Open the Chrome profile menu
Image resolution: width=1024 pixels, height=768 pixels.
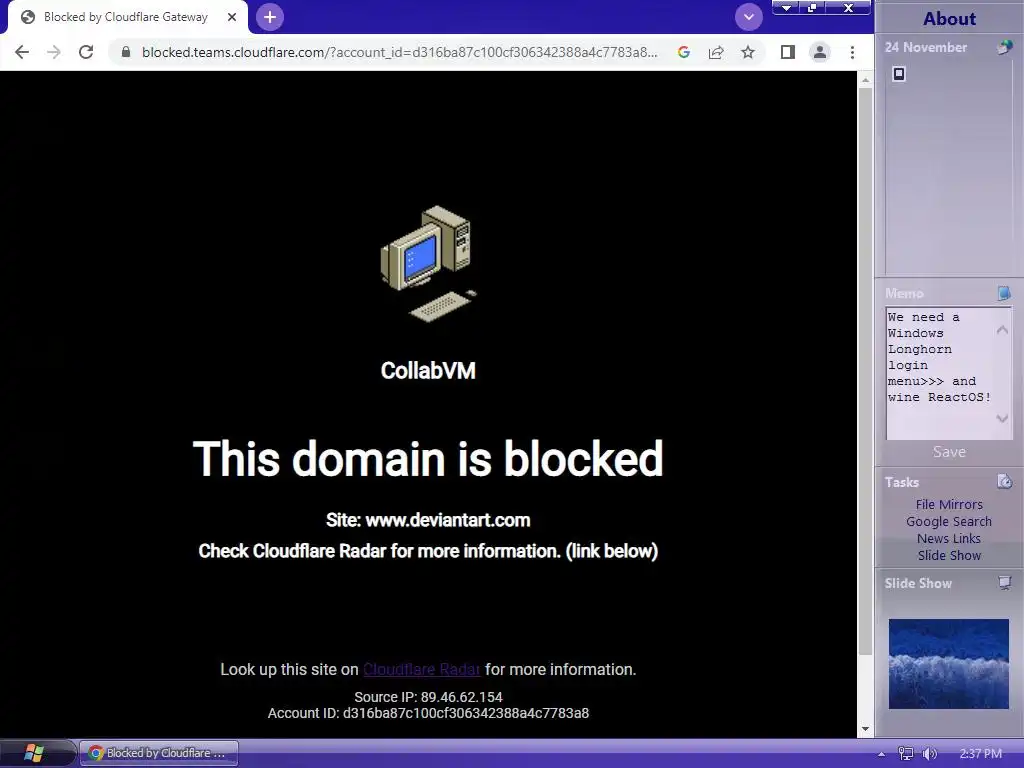[820, 52]
